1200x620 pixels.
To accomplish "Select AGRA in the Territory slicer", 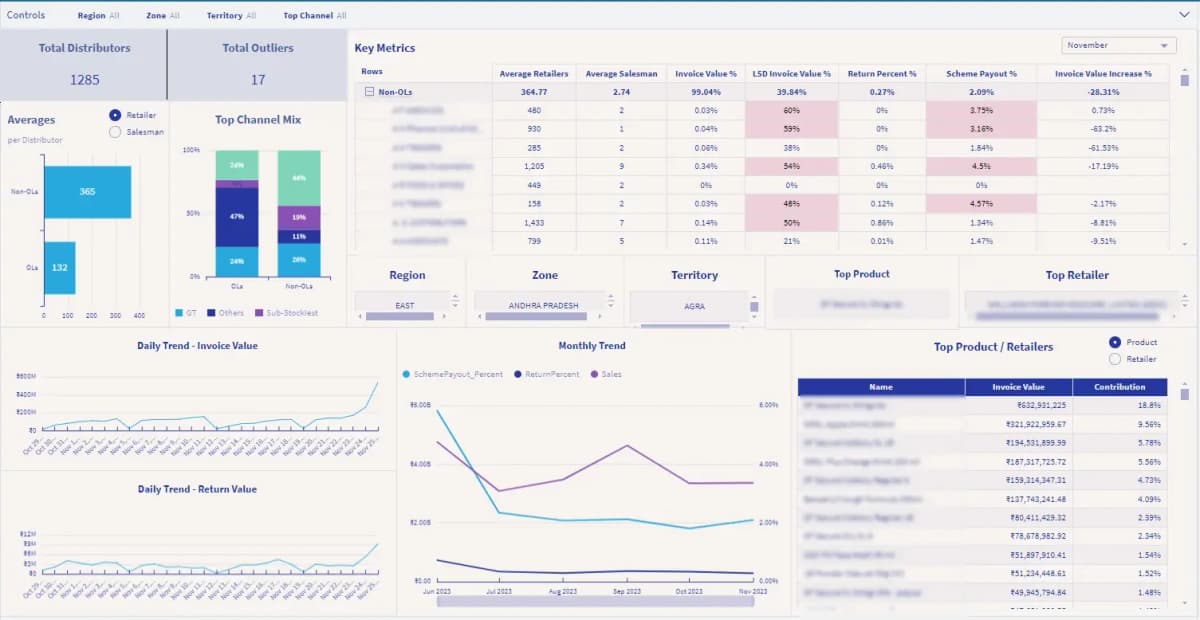I will point(695,305).
